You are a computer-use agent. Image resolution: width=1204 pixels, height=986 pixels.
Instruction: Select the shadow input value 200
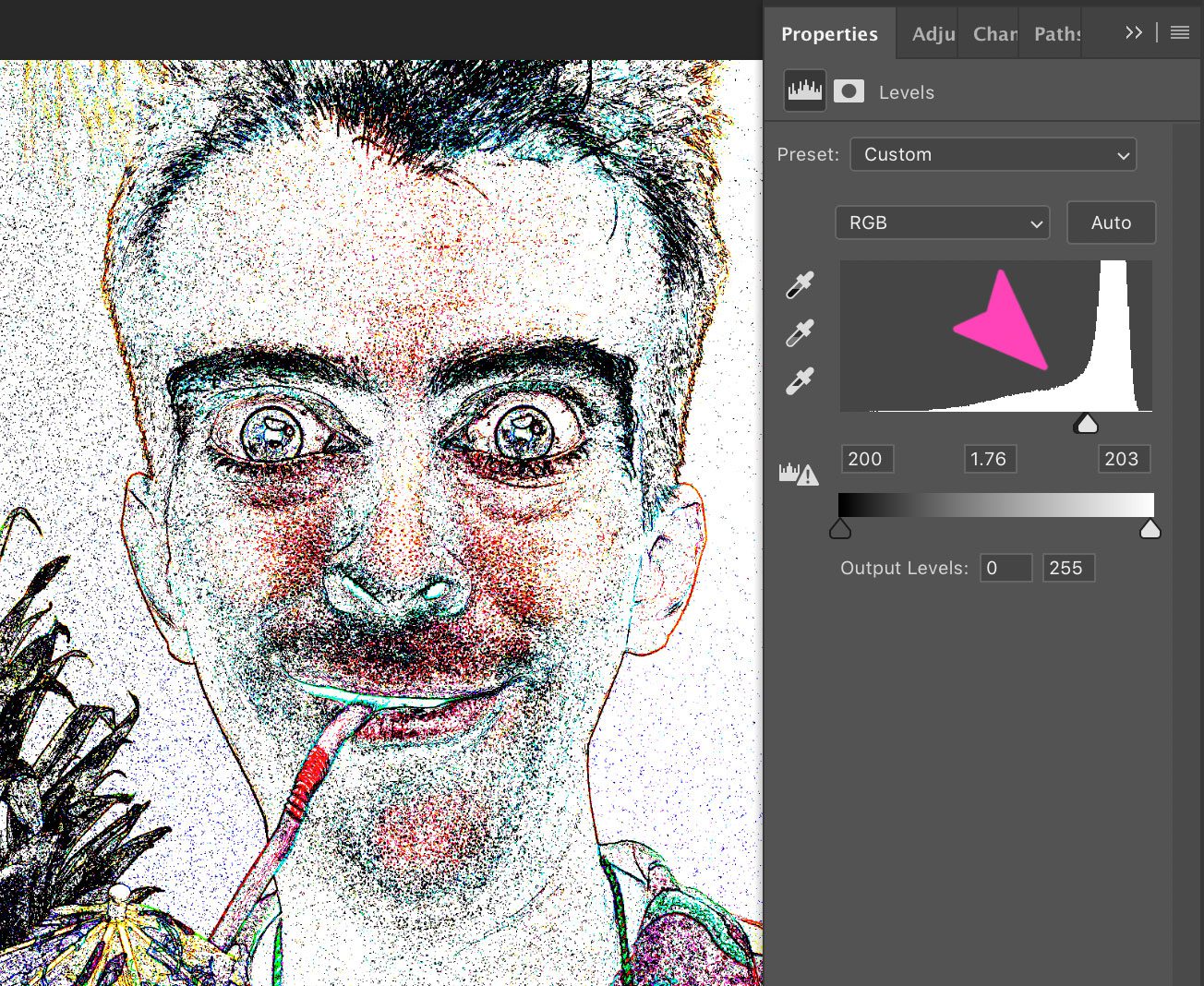pos(866,459)
